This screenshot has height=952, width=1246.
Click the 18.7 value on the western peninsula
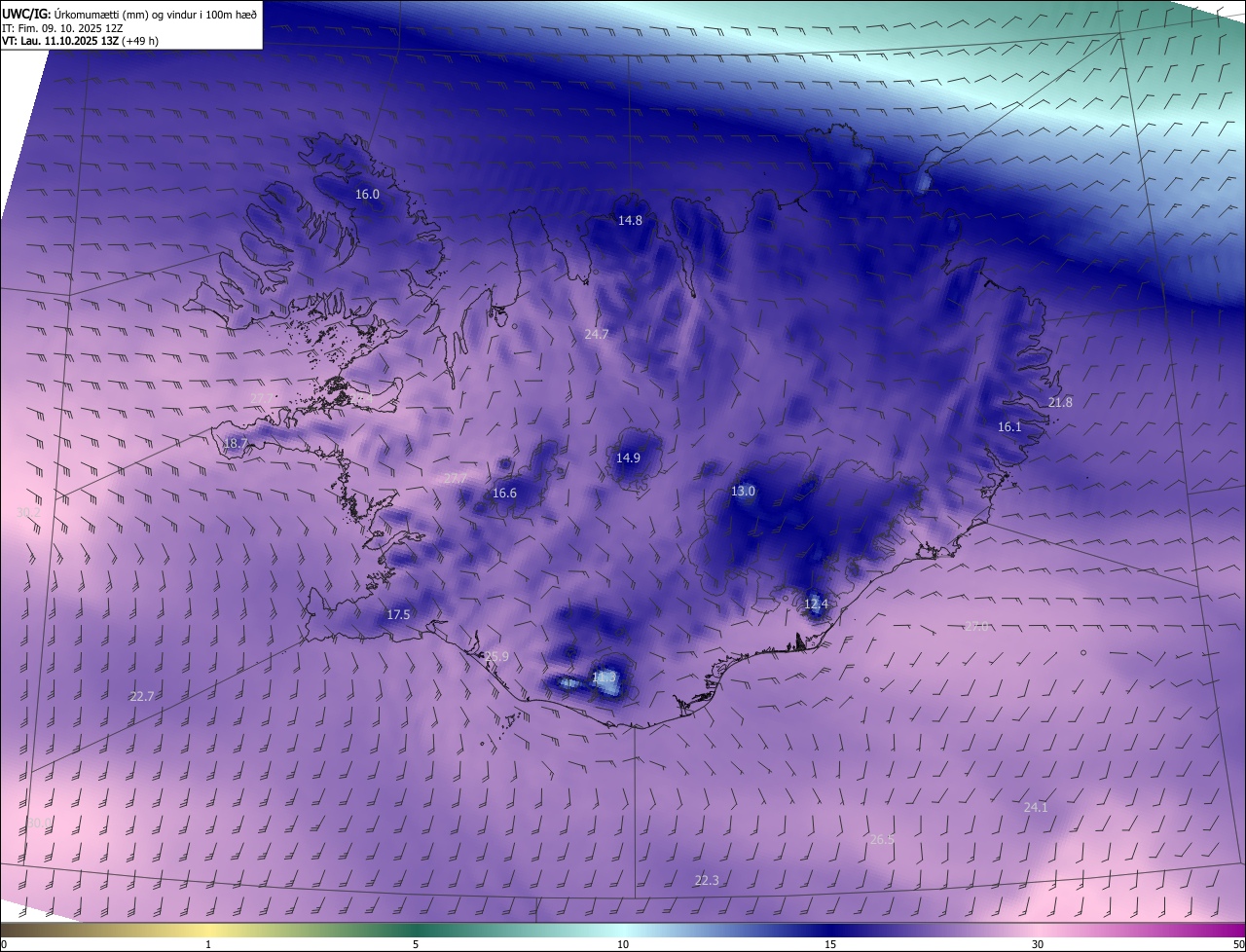point(236,444)
